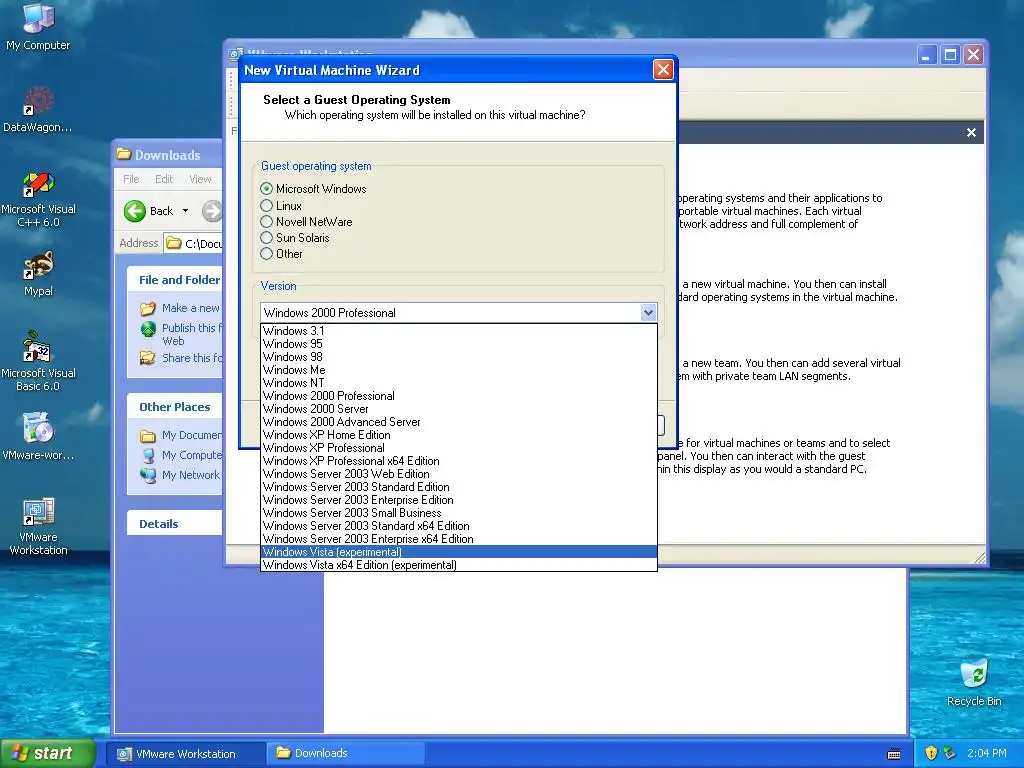Select the Other guest OS radio
Viewport: 1024px width, 768px height.
(x=266, y=254)
